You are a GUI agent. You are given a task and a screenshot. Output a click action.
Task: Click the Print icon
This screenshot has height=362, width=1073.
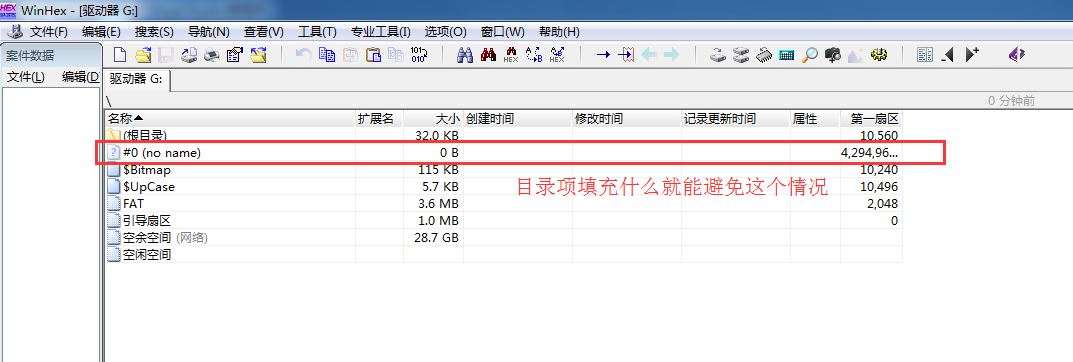[x=212, y=55]
